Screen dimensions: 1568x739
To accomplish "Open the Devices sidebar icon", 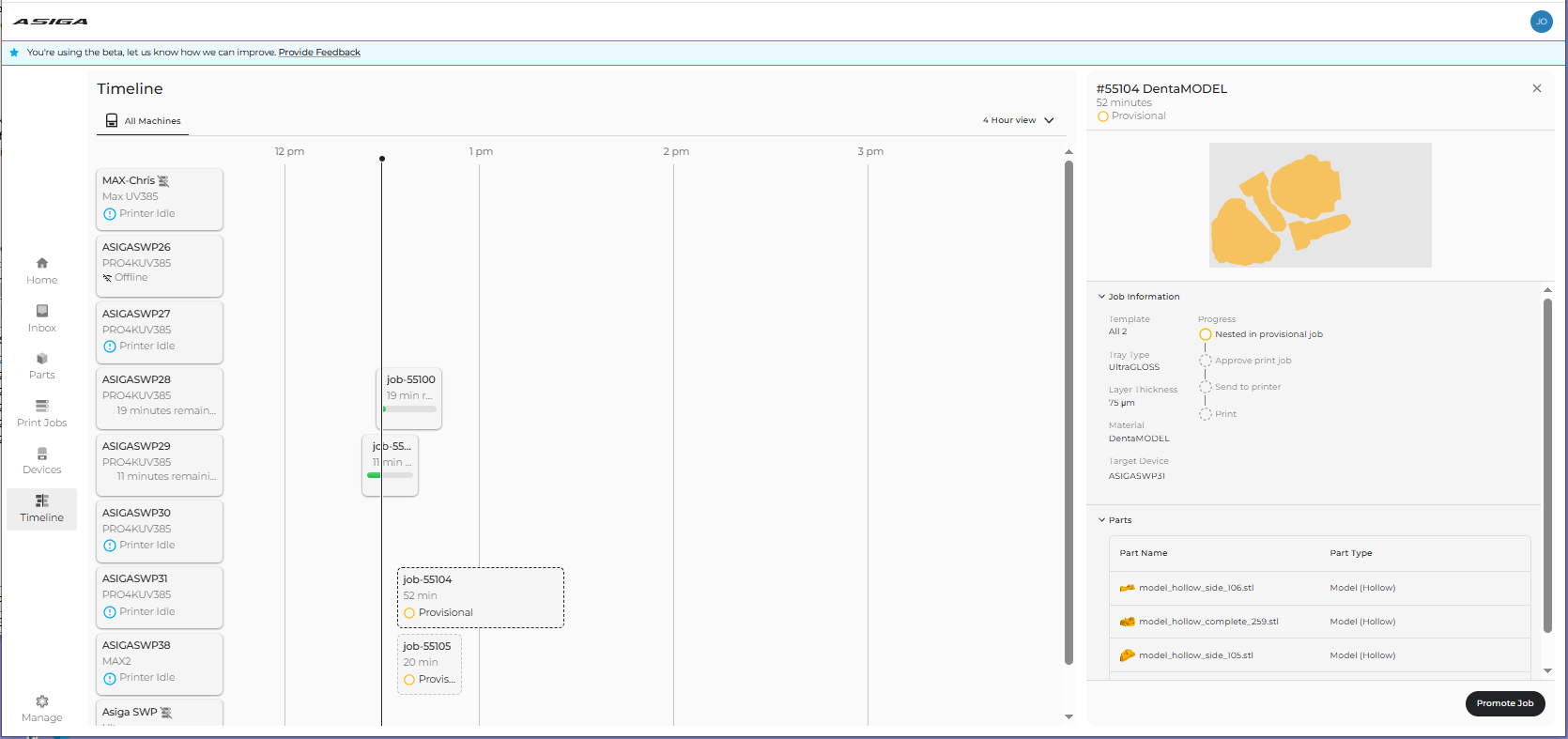I will 41,454.
